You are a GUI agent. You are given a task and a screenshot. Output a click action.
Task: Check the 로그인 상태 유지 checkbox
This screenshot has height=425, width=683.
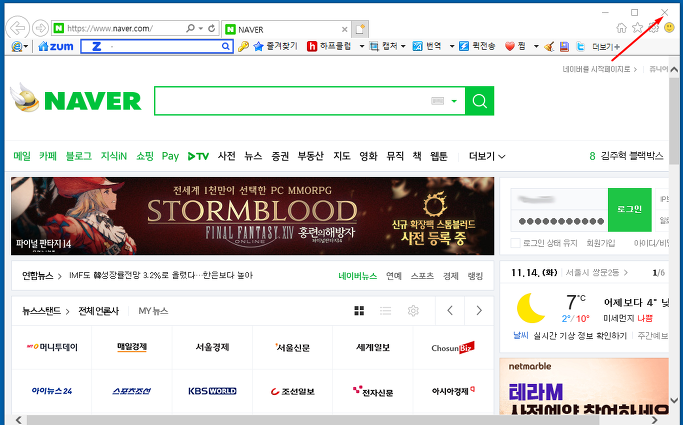(515, 243)
